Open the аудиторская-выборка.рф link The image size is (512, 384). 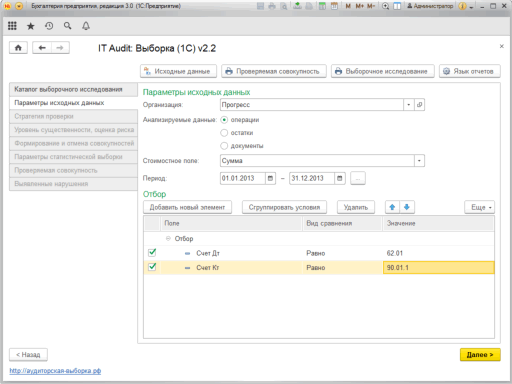point(55,371)
